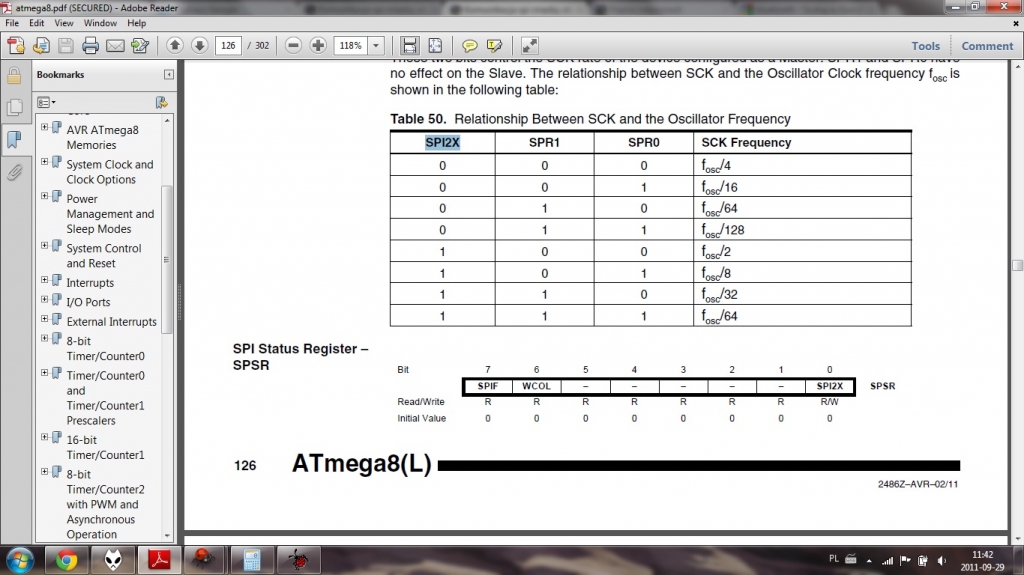The image size is (1024, 575).
Task: Zoom in with the plus button
Action: [318, 45]
